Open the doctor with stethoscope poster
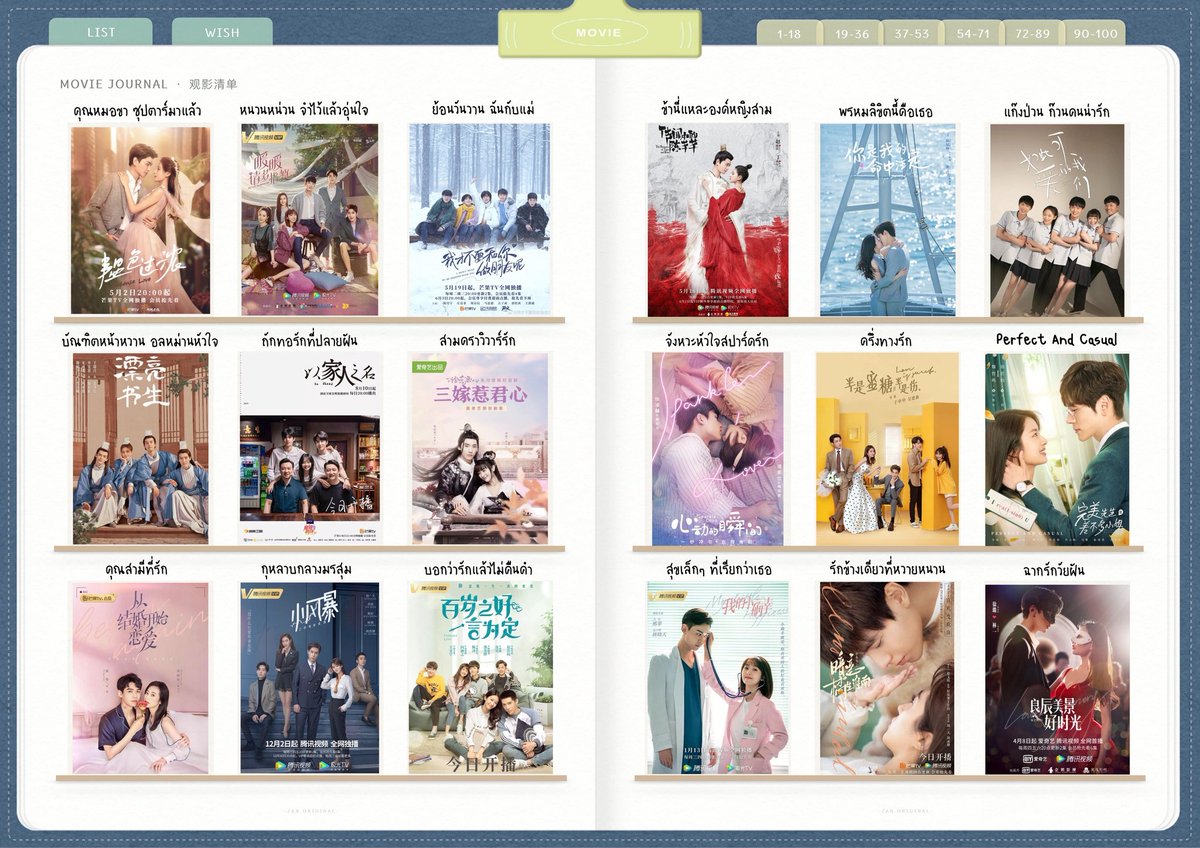1200x848 pixels. 718,678
